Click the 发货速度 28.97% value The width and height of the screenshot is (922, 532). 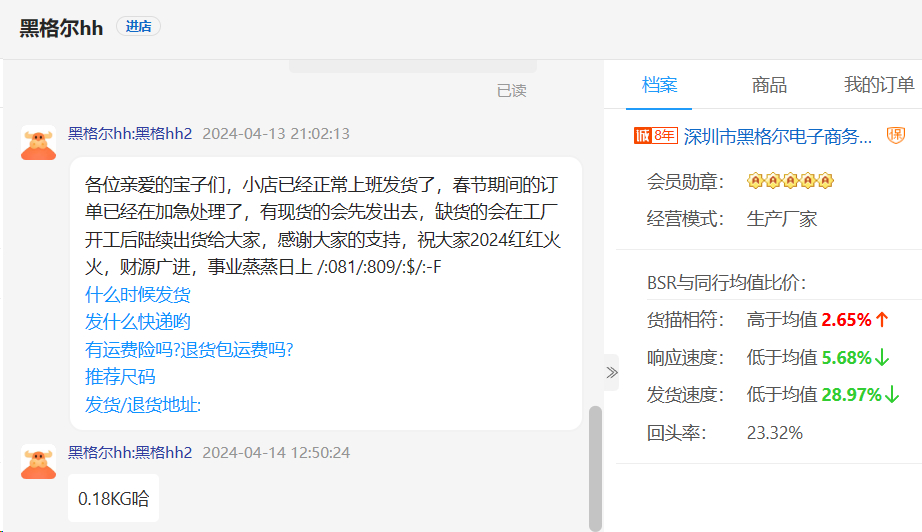click(851, 394)
